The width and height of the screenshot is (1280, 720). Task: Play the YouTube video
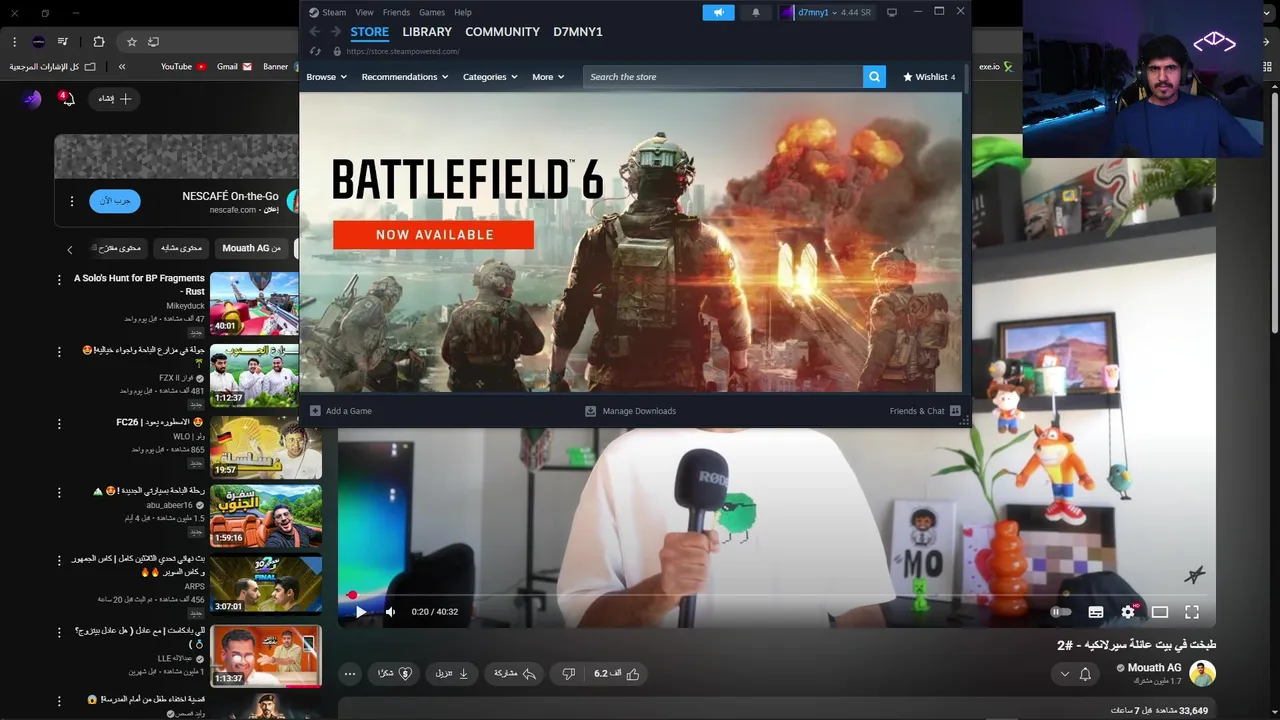(x=360, y=612)
